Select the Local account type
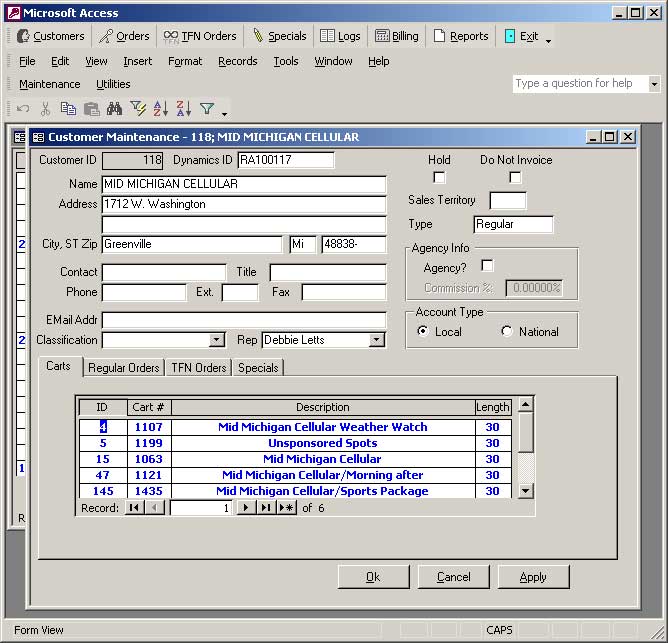The width and height of the screenshot is (668, 643). 423,331
